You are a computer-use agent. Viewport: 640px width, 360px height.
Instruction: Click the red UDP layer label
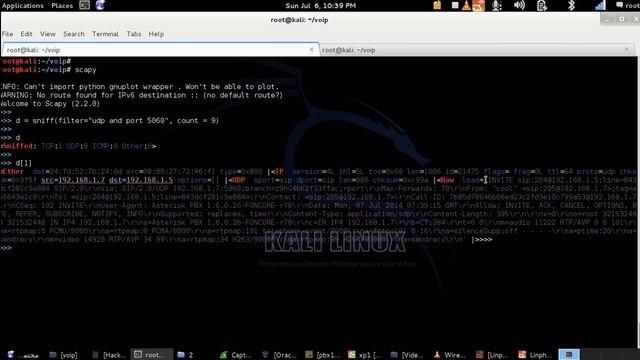click(239, 180)
